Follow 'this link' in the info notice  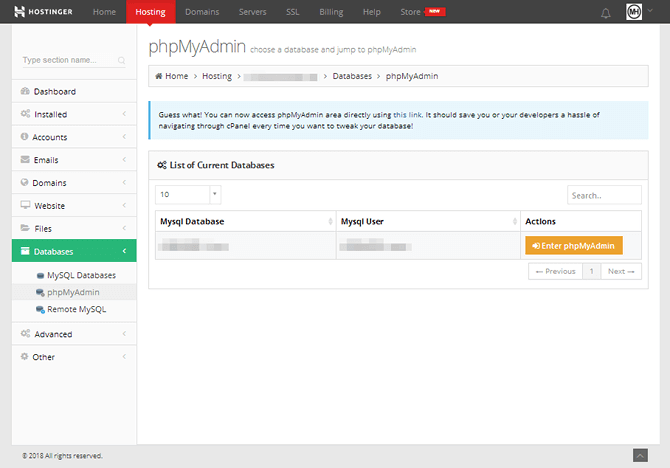407,115
